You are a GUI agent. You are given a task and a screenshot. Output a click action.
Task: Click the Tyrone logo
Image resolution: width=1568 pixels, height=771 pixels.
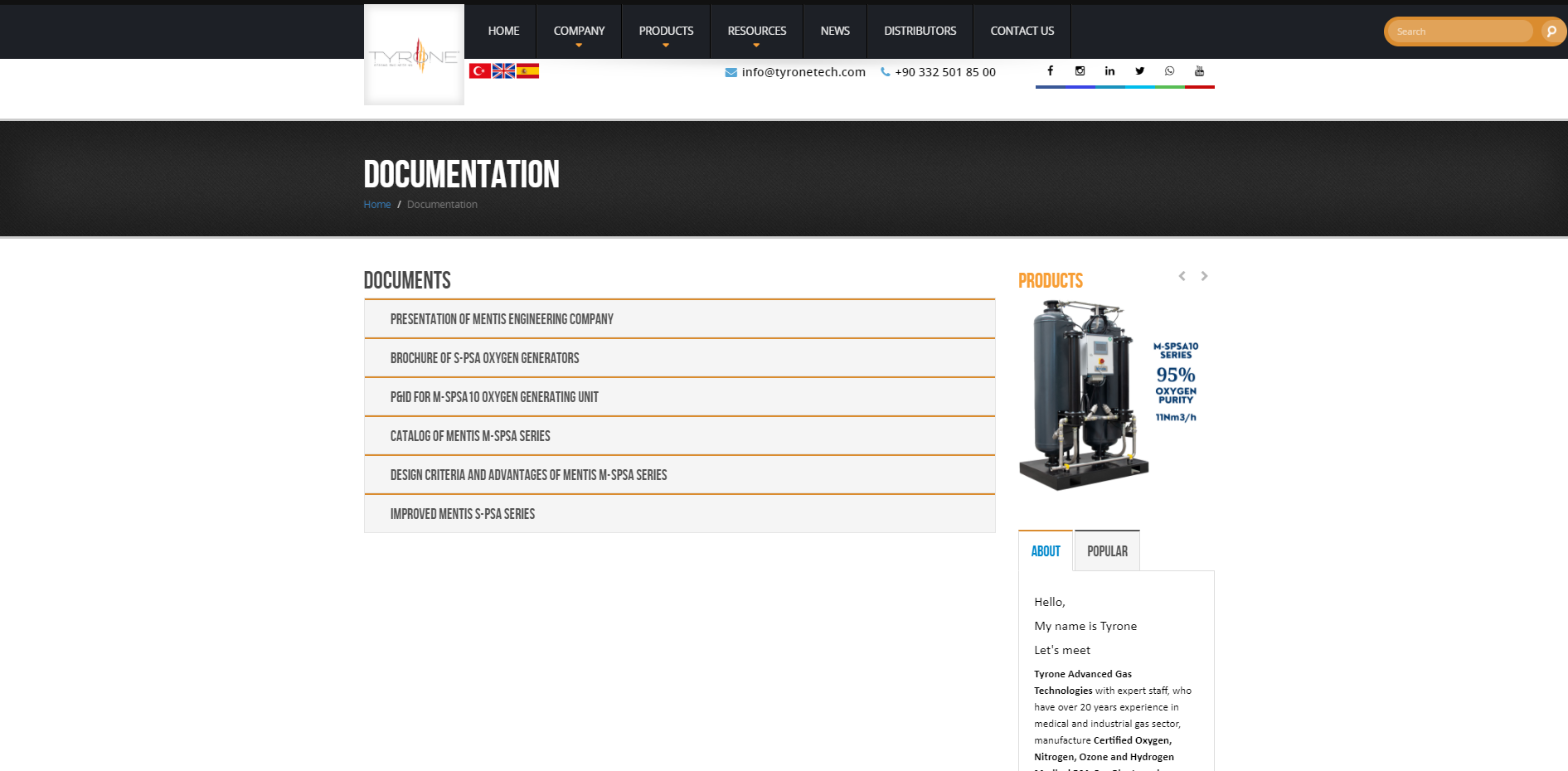click(414, 55)
